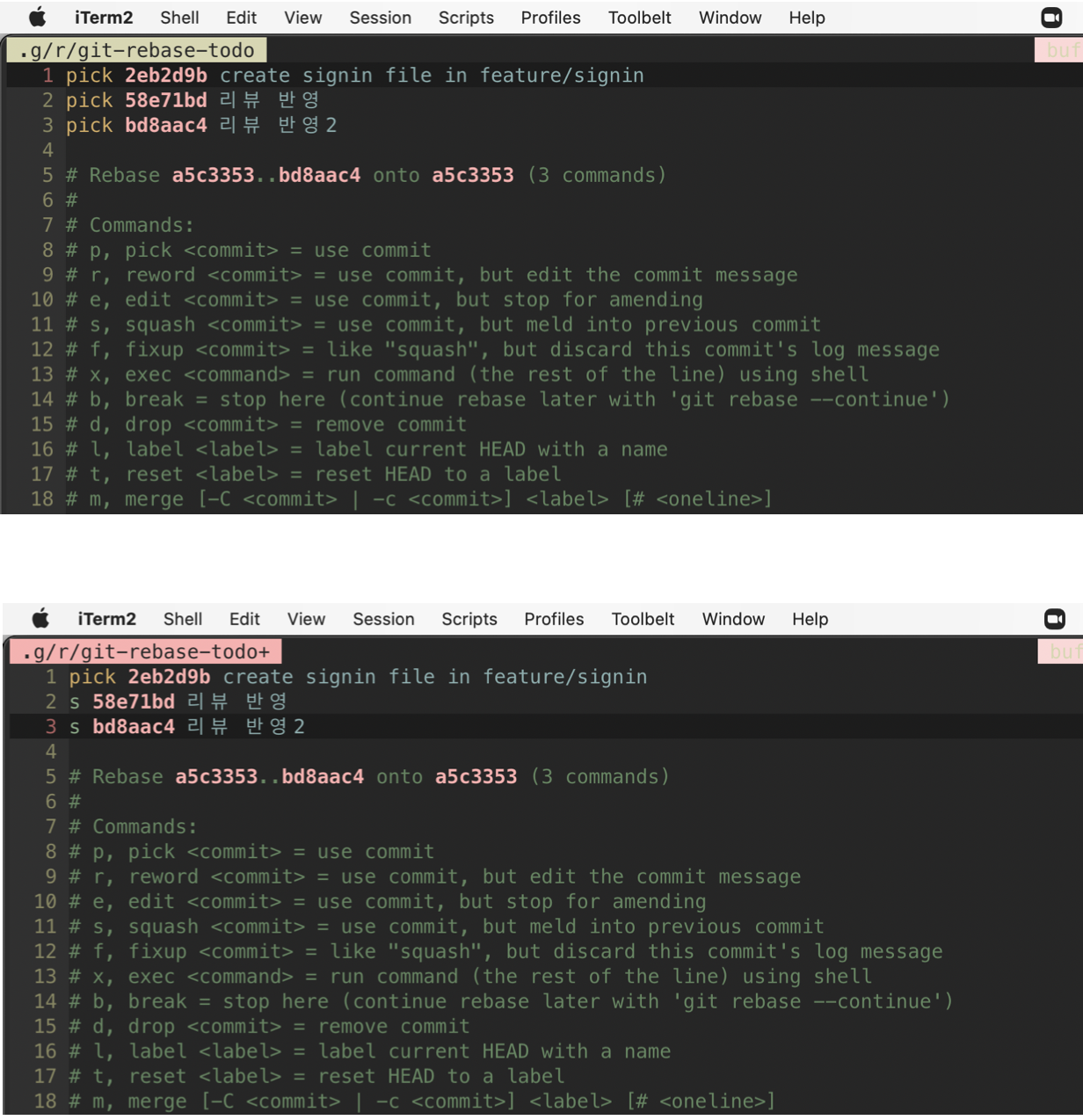Click the 'reword <commit>' comment in upper editor
Viewport: 1083px width, 1120px height.
[432, 275]
